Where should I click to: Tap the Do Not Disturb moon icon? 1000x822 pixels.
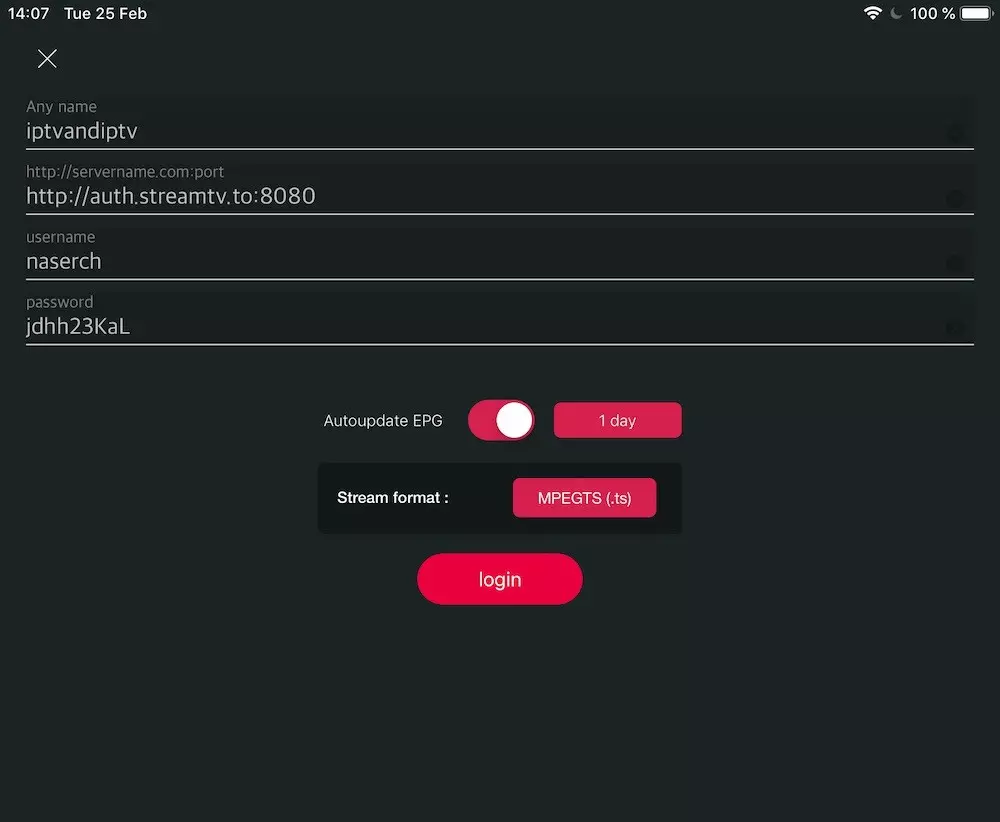pyautogui.click(x=896, y=13)
